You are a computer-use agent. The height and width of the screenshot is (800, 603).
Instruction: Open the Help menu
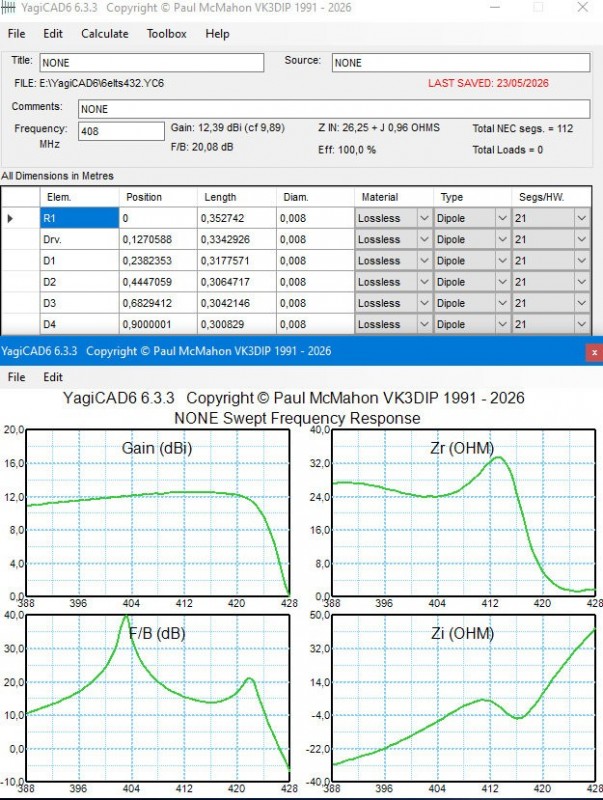[217, 34]
